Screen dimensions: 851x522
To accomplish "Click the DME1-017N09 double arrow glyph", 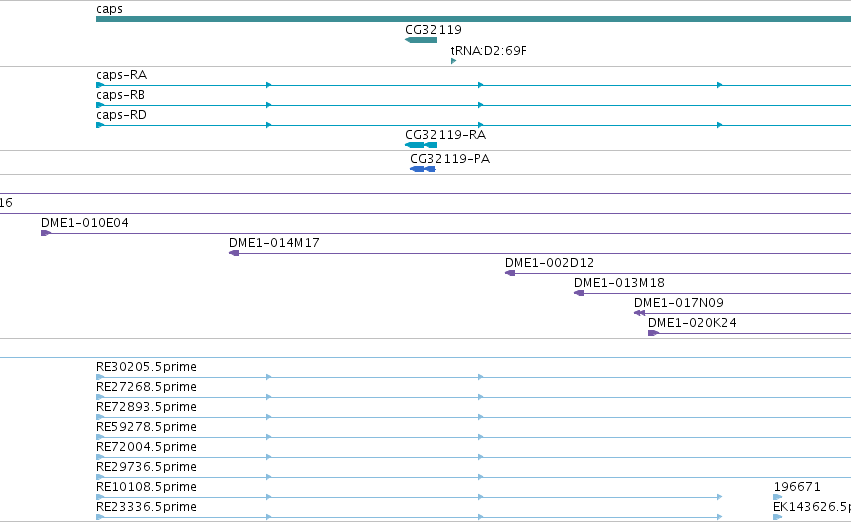I will click(x=639, y=314).
